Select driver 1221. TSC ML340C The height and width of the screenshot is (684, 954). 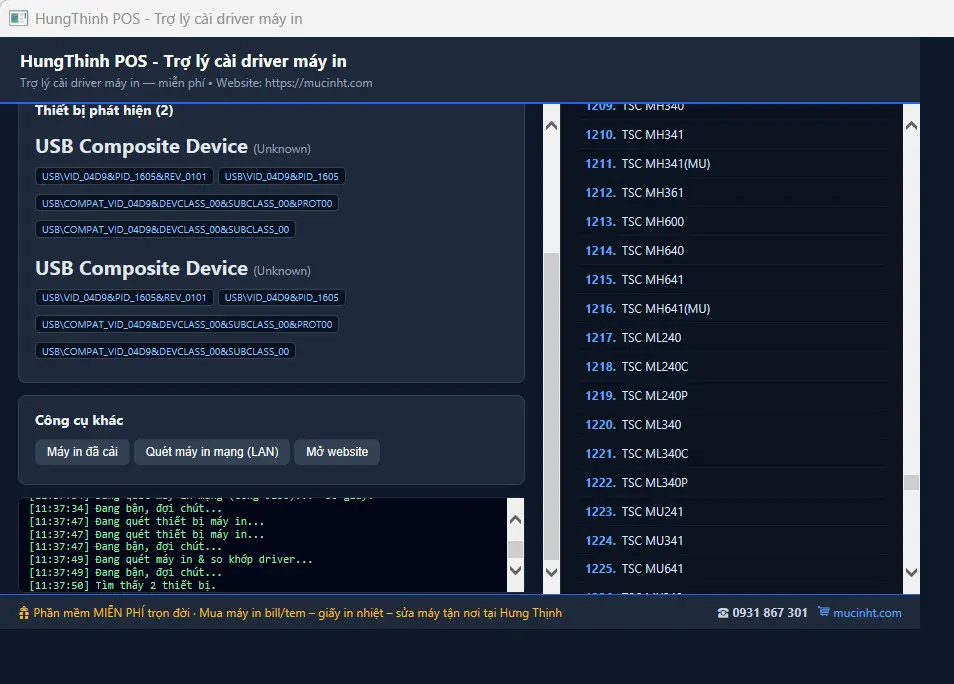733,453
